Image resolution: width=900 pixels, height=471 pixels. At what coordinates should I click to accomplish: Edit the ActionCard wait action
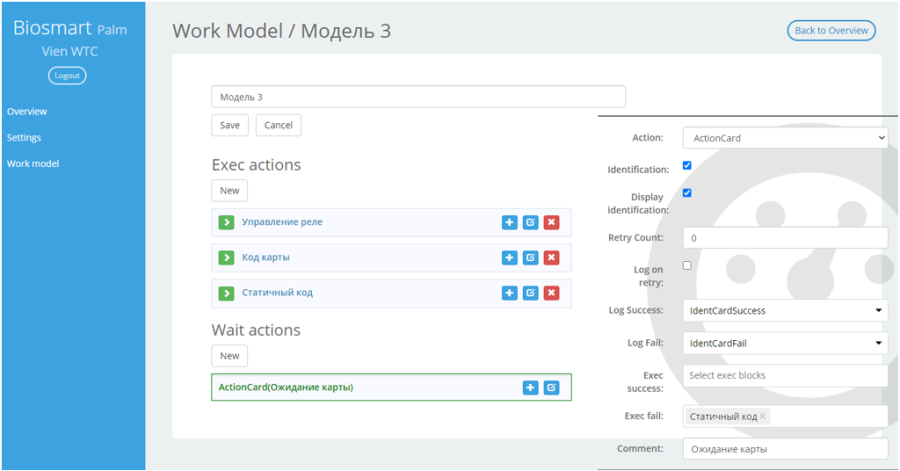[552, 388]
